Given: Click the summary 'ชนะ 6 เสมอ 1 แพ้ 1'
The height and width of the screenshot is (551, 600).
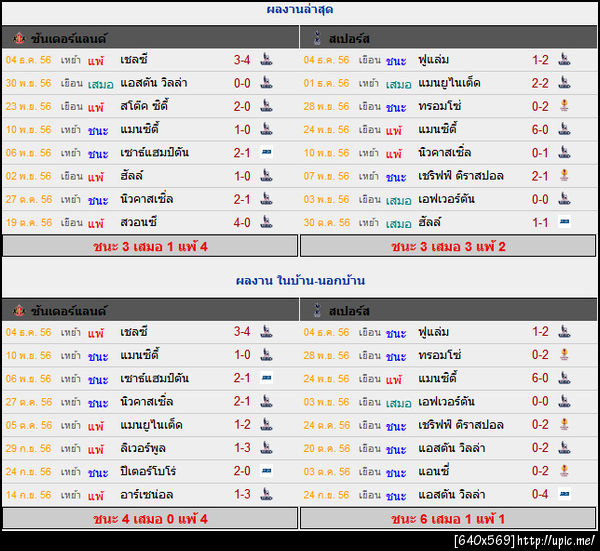Looking at the screenshot, I should click(448, 519).
